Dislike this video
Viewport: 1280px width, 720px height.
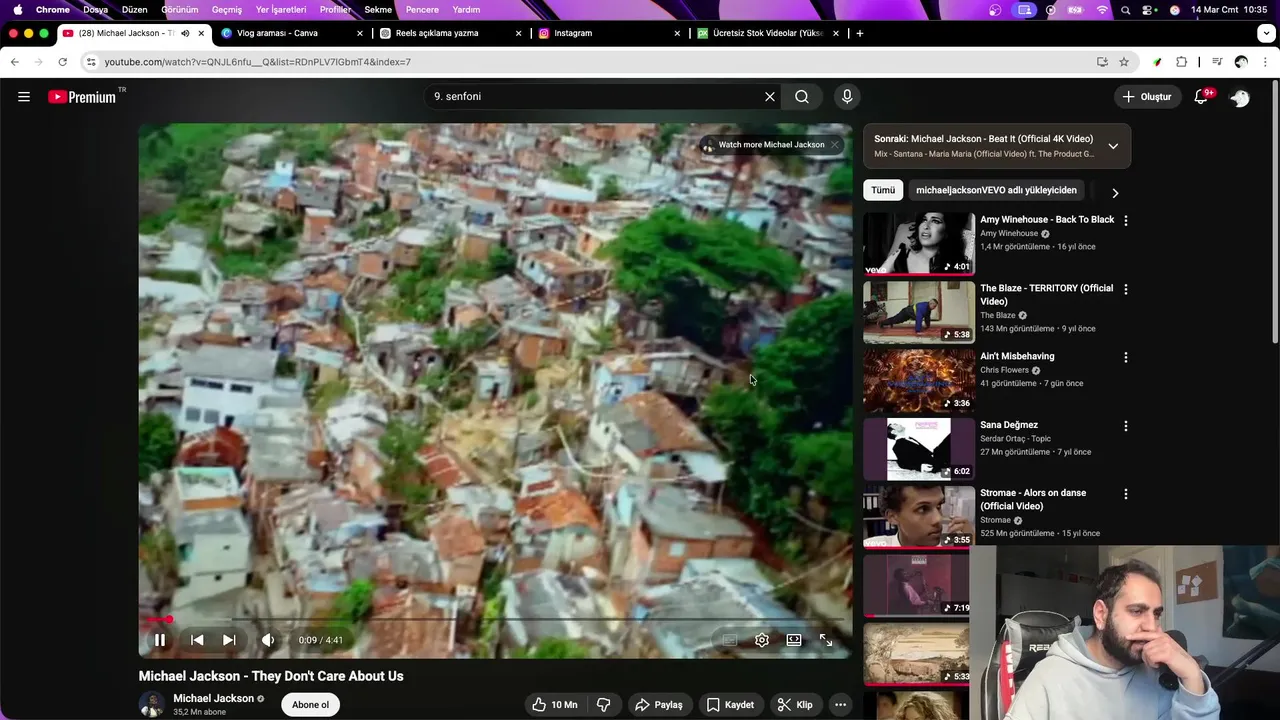pos(604,705)
